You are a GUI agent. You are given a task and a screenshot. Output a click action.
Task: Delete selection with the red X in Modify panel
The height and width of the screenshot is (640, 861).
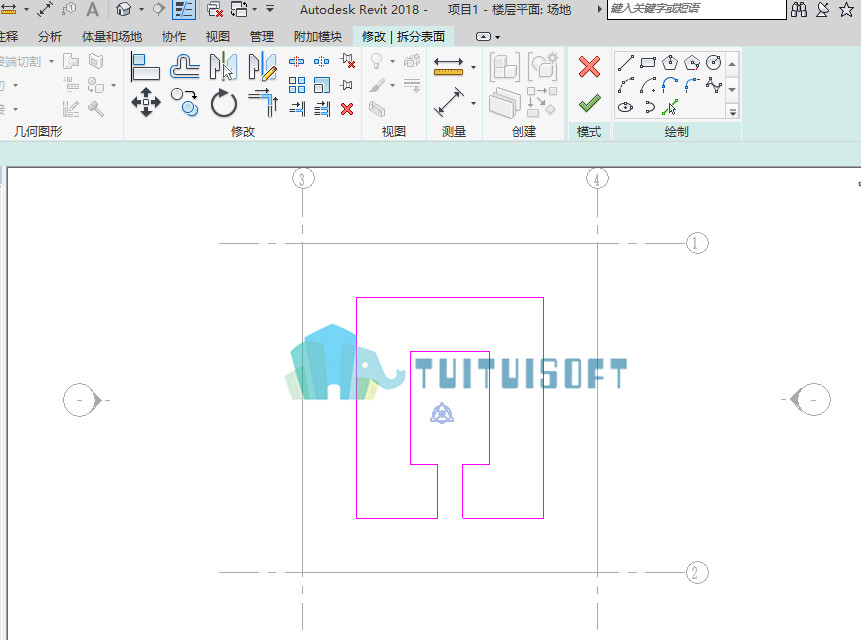347,109
